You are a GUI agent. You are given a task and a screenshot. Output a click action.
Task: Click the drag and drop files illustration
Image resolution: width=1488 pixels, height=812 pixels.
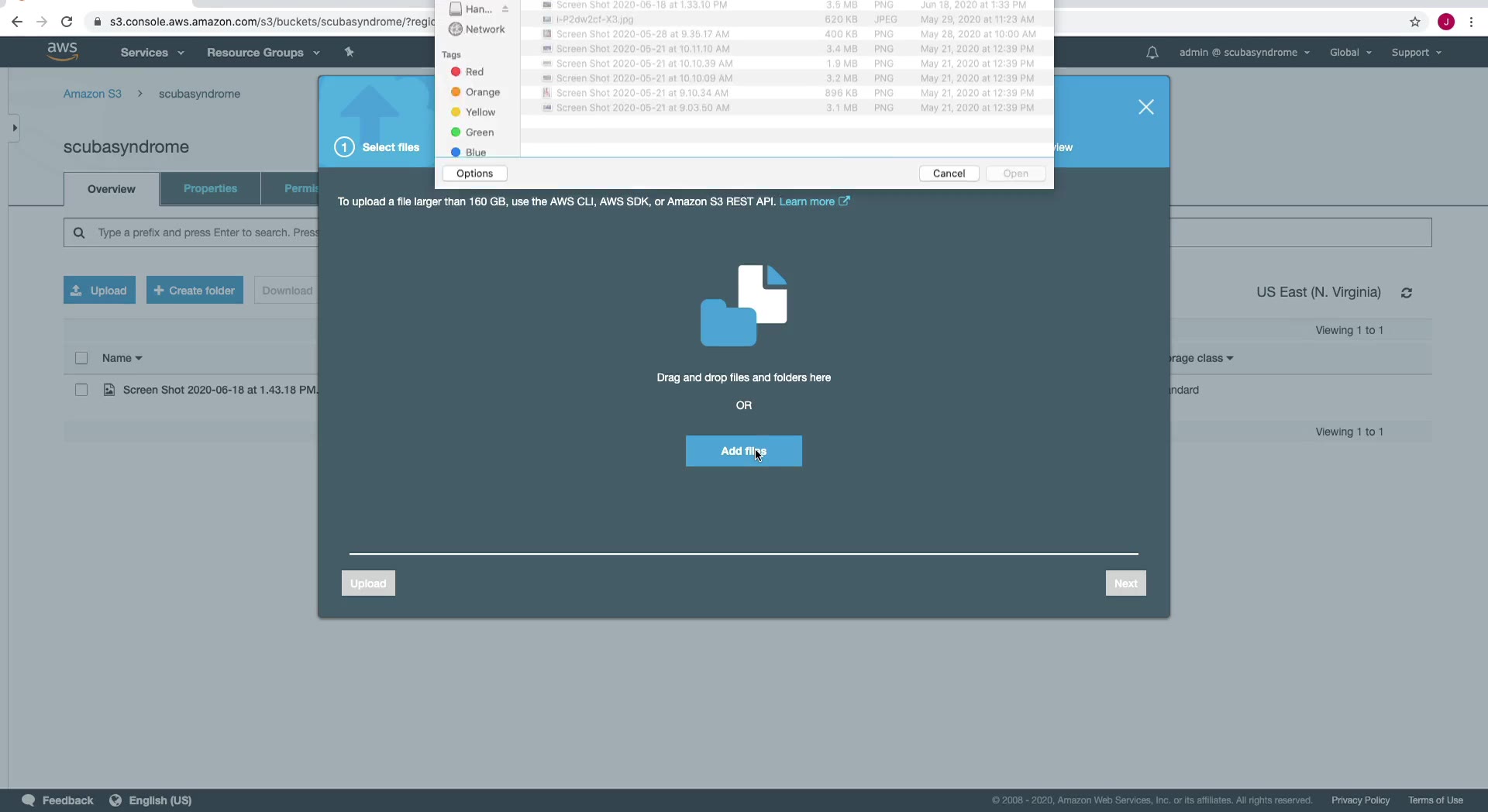[744, 305]
